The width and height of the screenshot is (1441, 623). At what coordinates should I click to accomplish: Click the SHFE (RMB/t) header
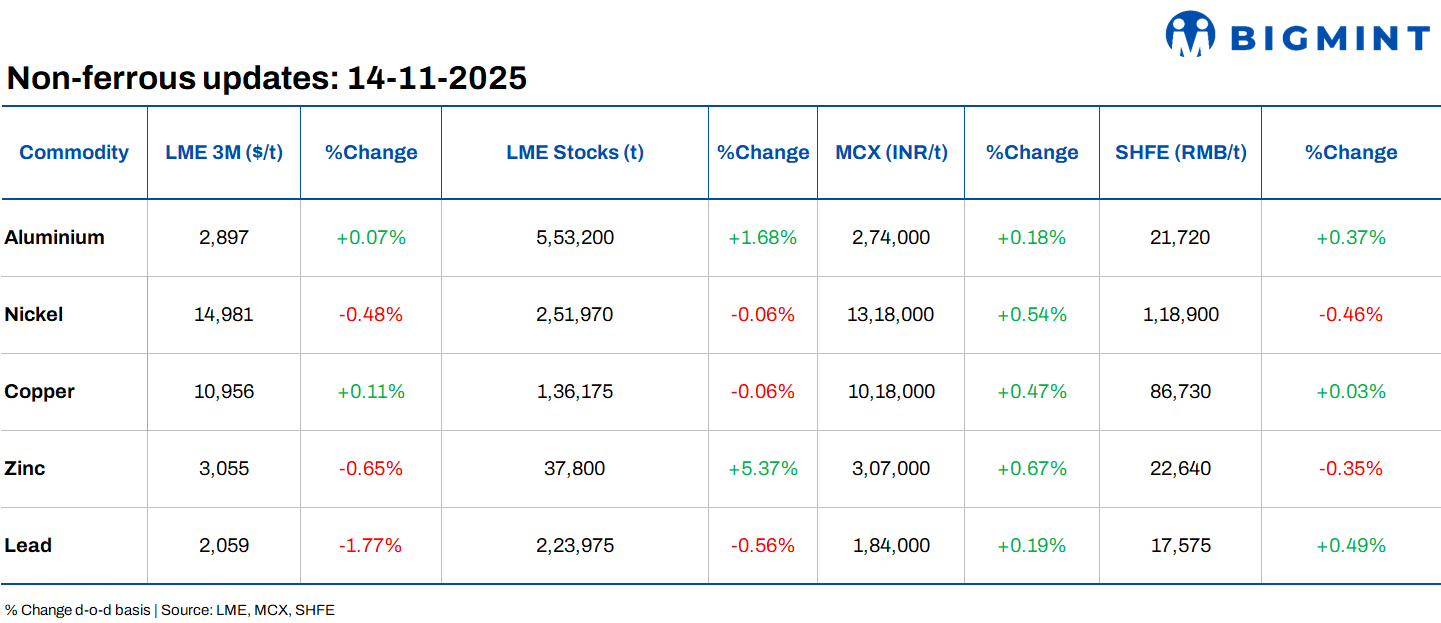coord(1180,152)
